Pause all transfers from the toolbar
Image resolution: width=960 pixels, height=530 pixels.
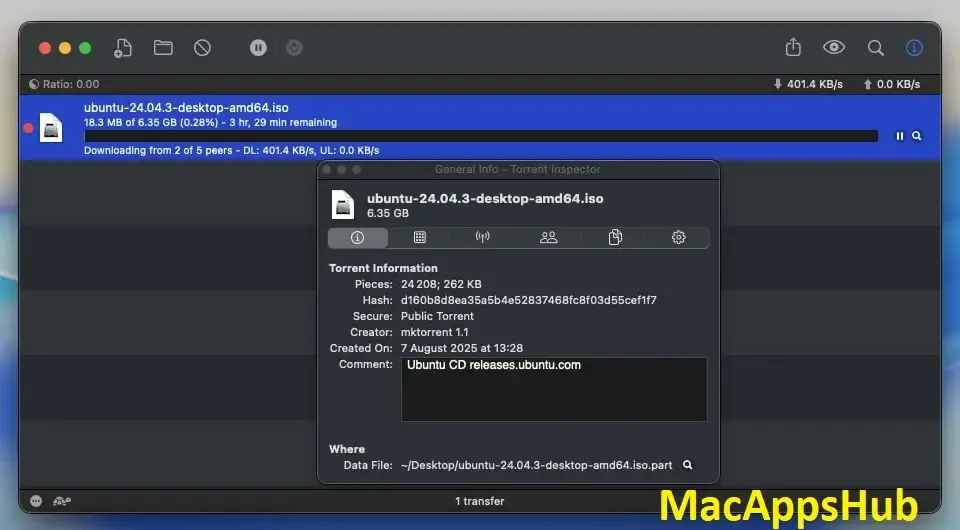coord(258,48)
